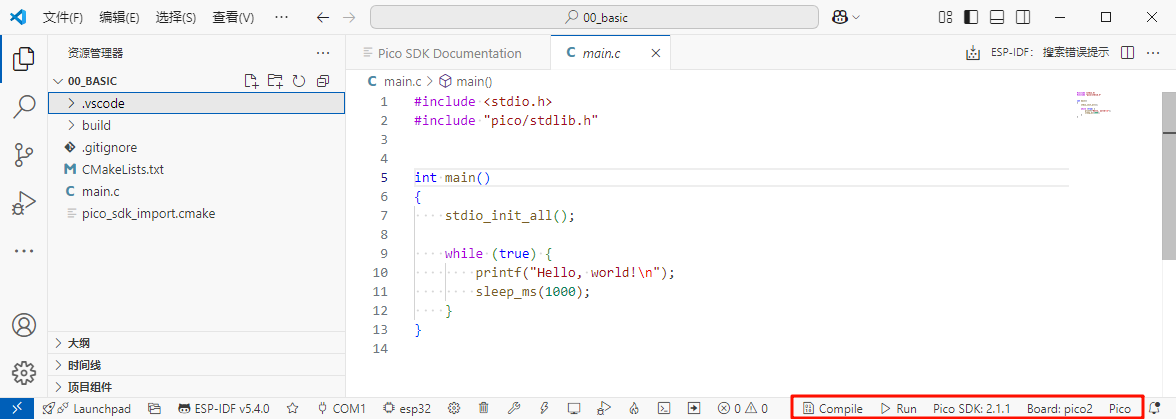
Task: Toggle the bottom panel visibility
Action: [997, 17]
